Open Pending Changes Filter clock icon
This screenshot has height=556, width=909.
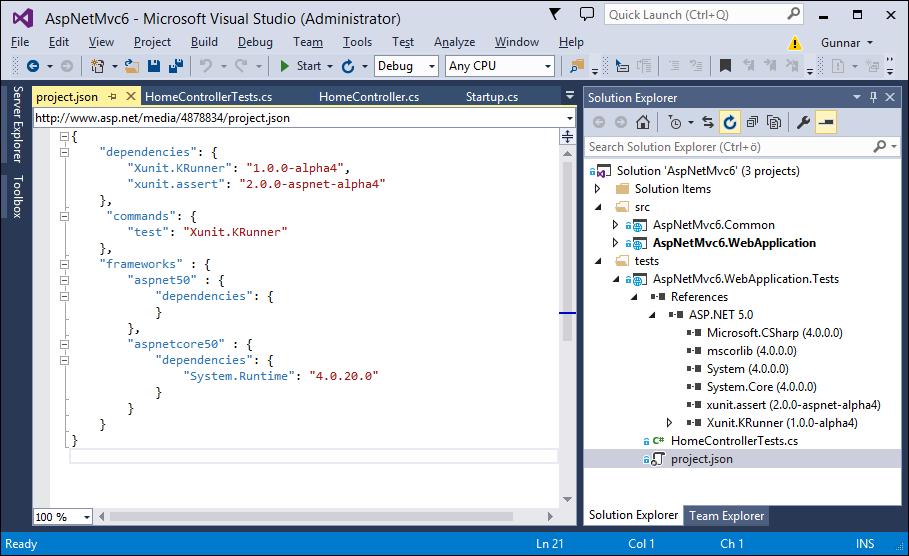pos(675,122)
